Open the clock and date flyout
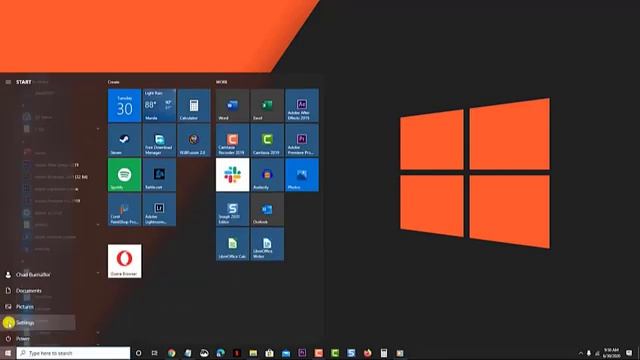Viewport: 640px width, 360px height. (x=611, y=353)
